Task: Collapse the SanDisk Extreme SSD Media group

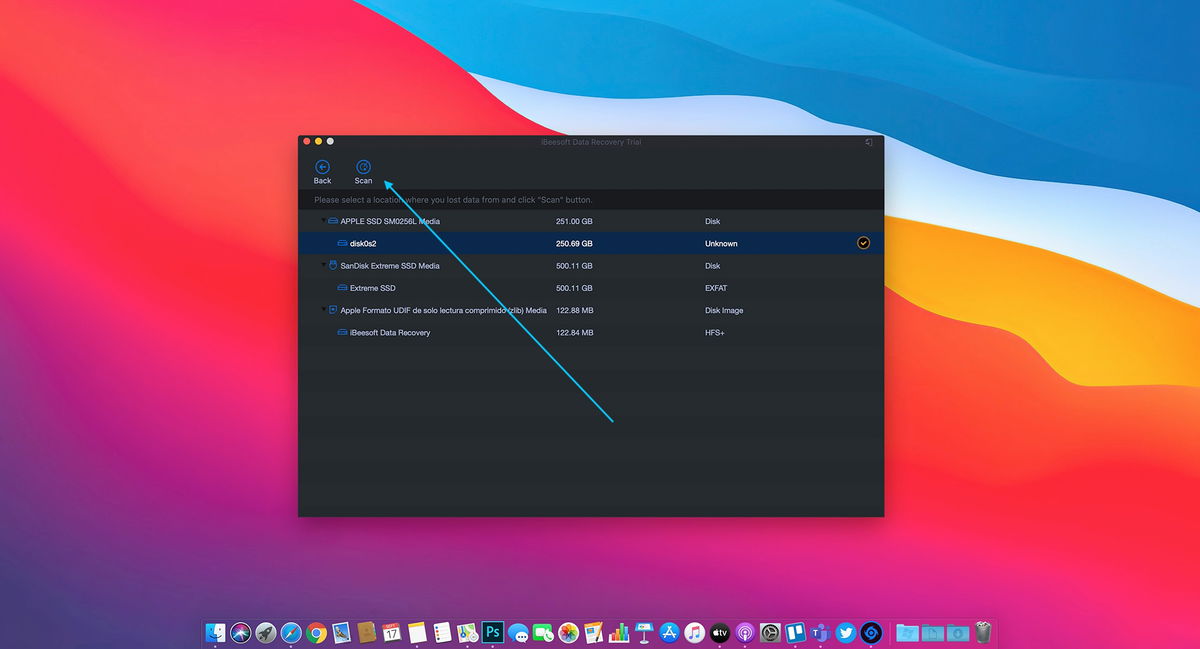Action: [x=322, y=266]
